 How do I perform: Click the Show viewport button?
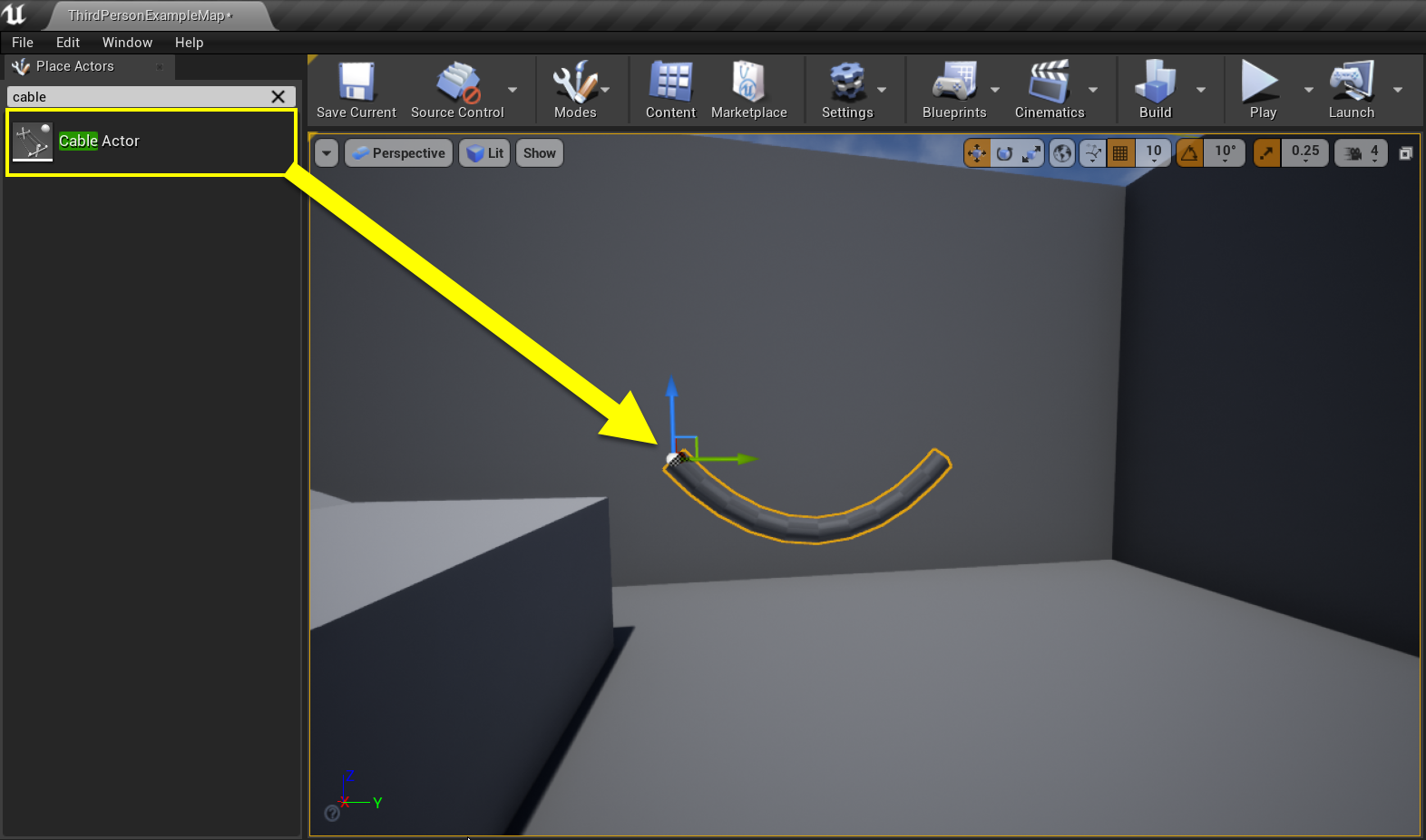tap(539, 153)
